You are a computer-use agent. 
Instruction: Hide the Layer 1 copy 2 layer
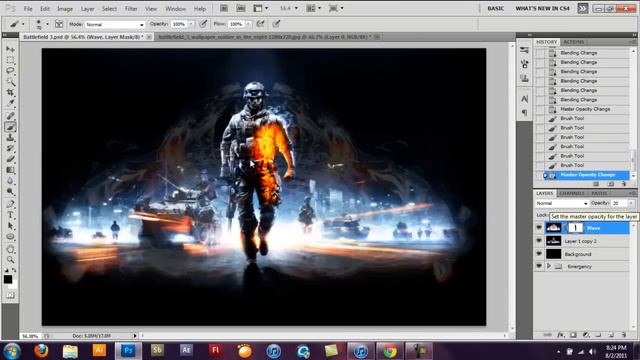[539, 241]
